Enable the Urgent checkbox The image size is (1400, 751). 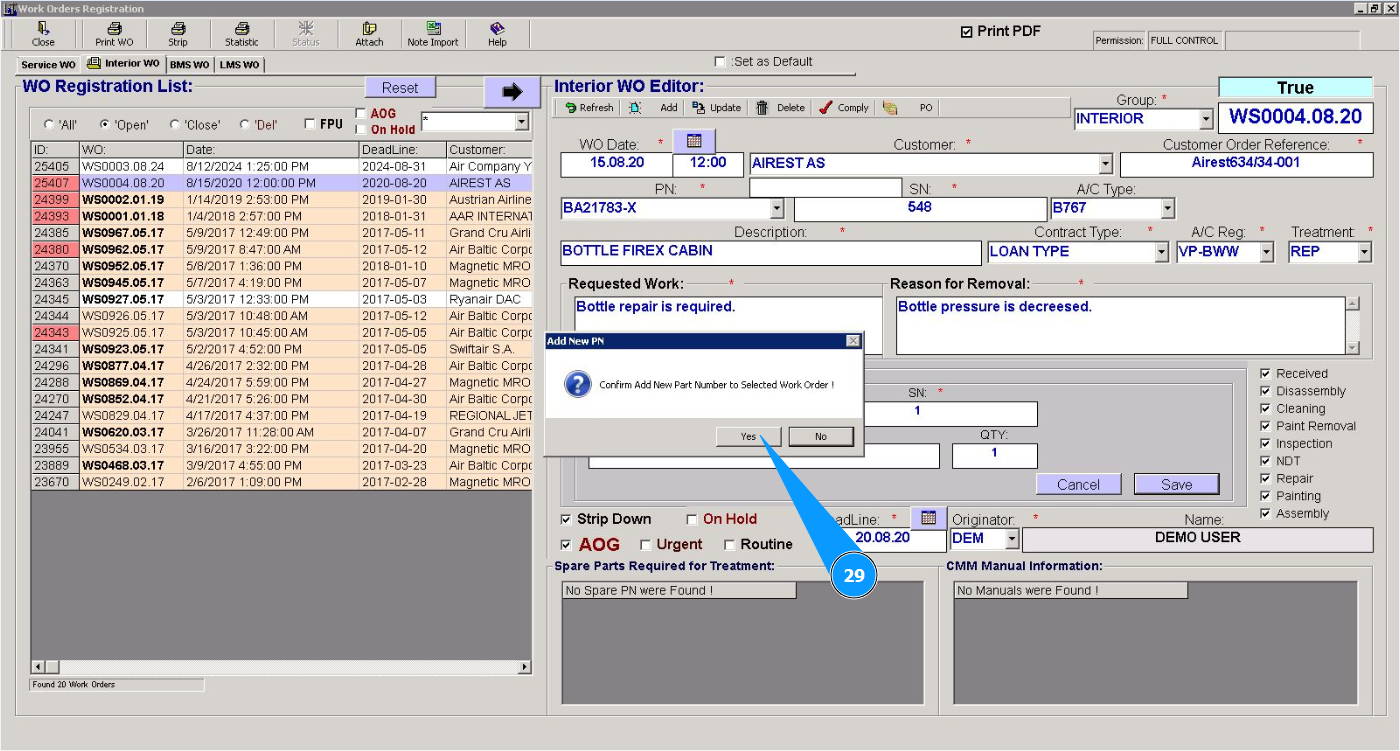point(646,545)
